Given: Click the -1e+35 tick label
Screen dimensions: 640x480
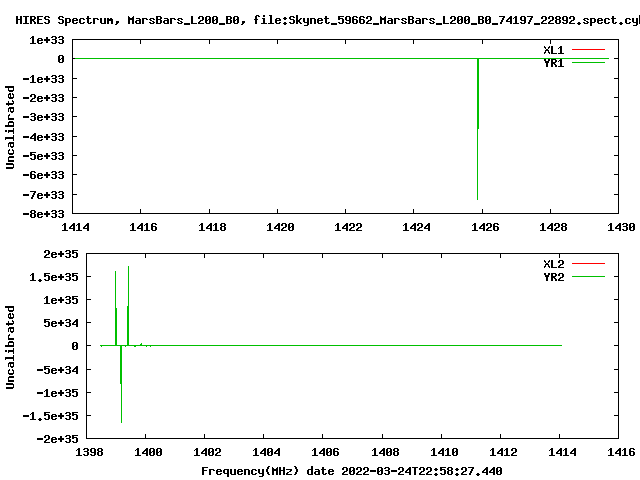Looking at the screenshot, I should pos(57,393).
